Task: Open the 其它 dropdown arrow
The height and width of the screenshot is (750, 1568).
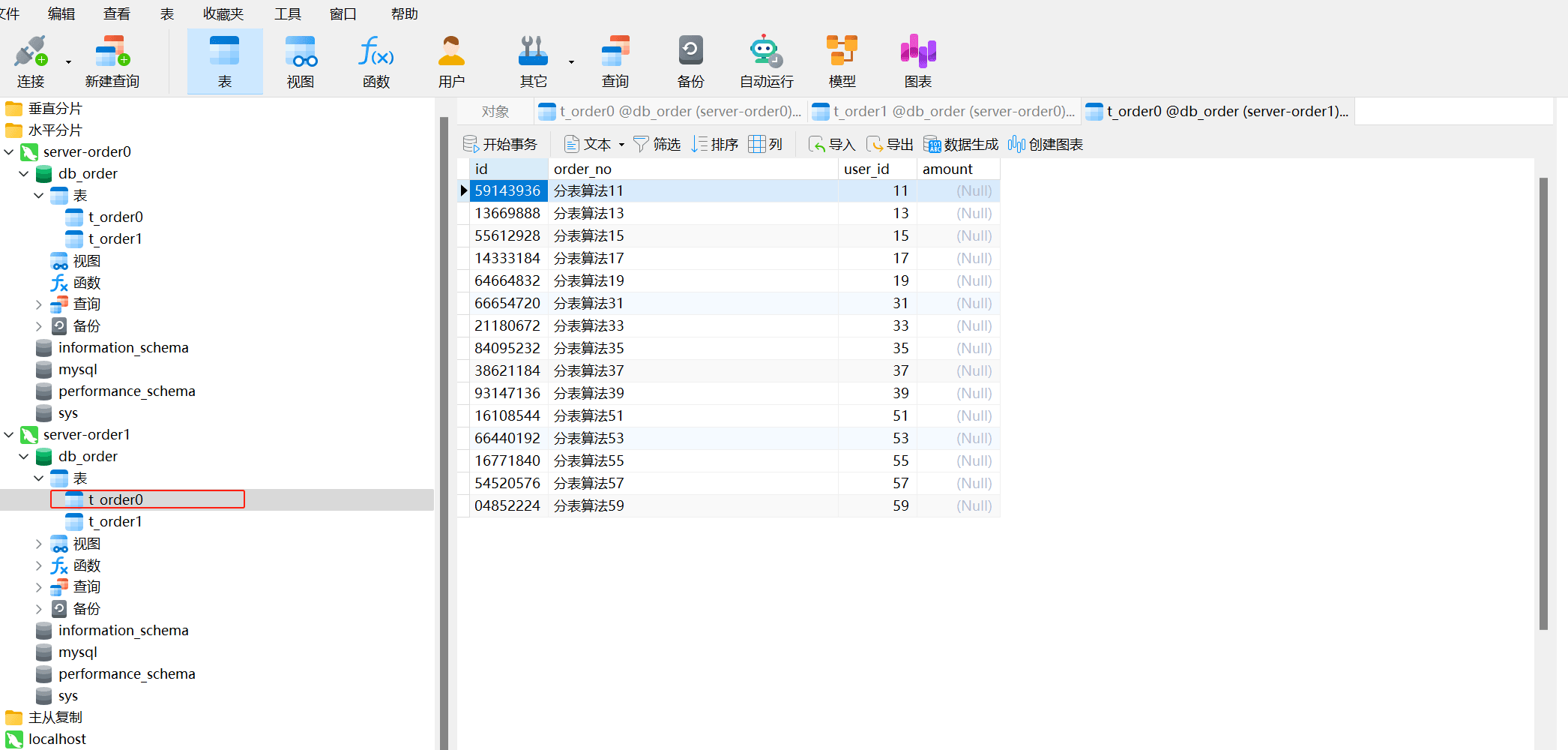Action: coord(571,62)
